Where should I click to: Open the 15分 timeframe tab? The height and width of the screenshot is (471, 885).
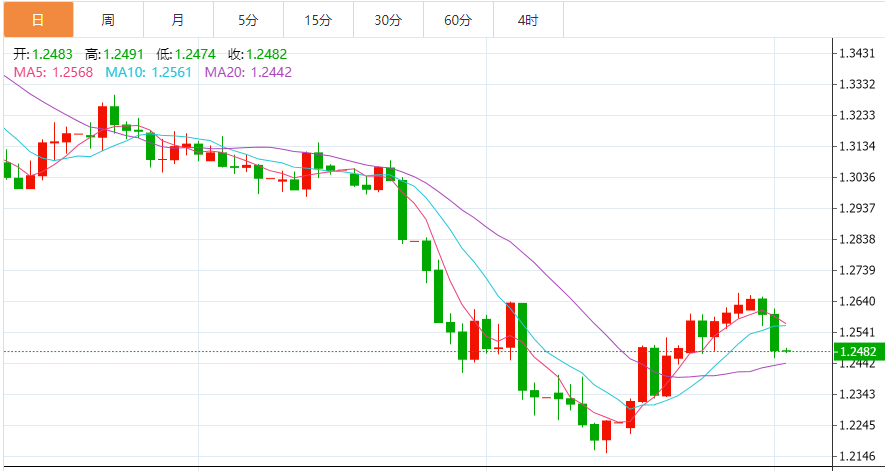(318, 20)
